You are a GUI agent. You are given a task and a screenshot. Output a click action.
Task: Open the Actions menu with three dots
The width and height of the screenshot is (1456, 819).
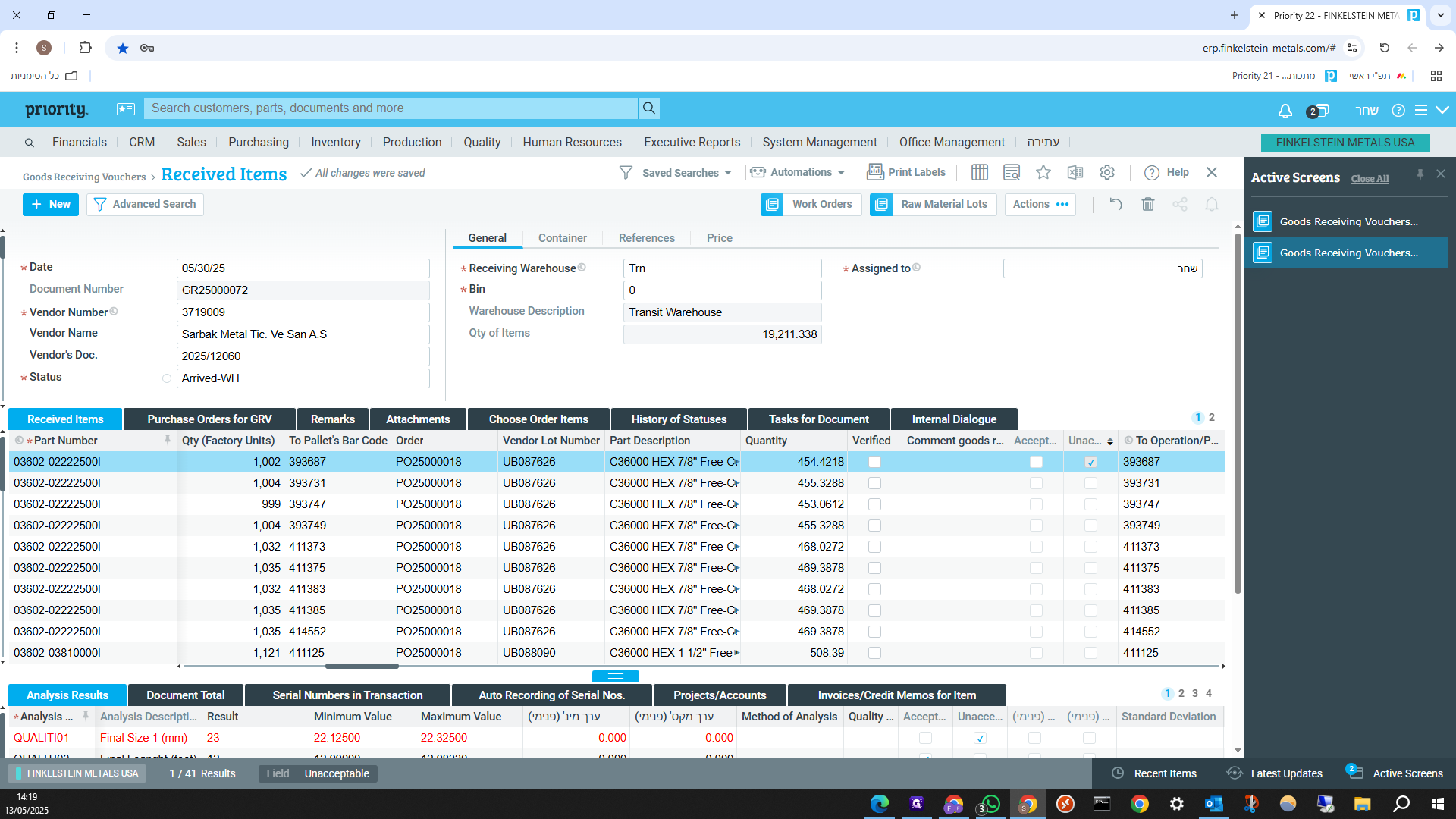click(1040, 205)
